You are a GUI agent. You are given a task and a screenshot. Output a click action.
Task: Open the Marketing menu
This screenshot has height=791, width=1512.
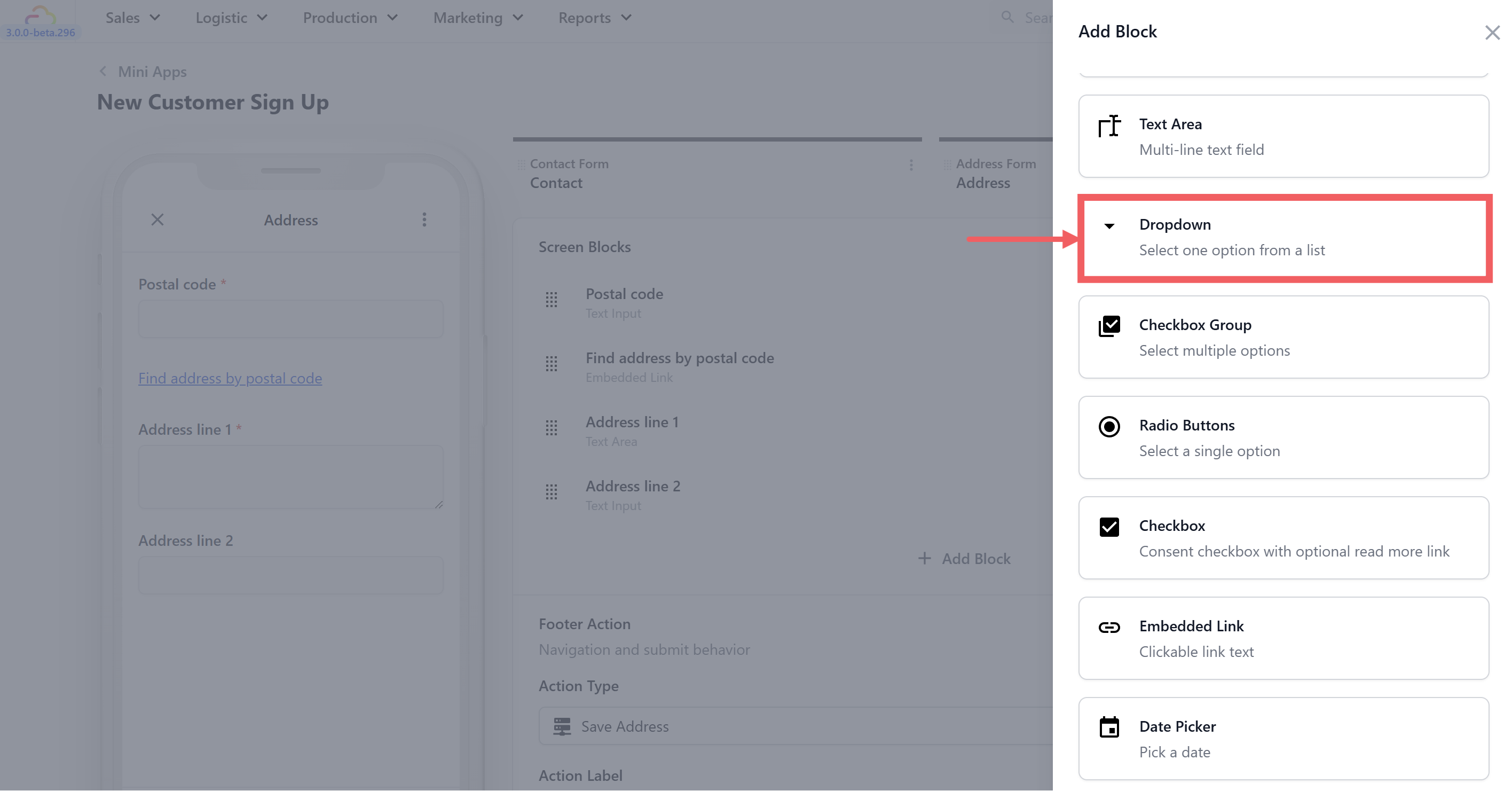tap(478, 18)
